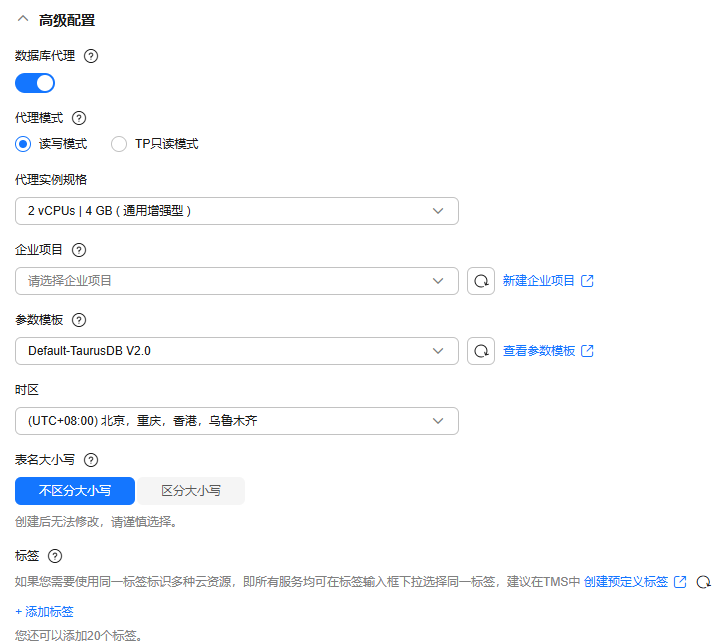Screen dimensions: 722x644
Task: Click external-link icon after 查看参数模板
Action: [587, 351]
